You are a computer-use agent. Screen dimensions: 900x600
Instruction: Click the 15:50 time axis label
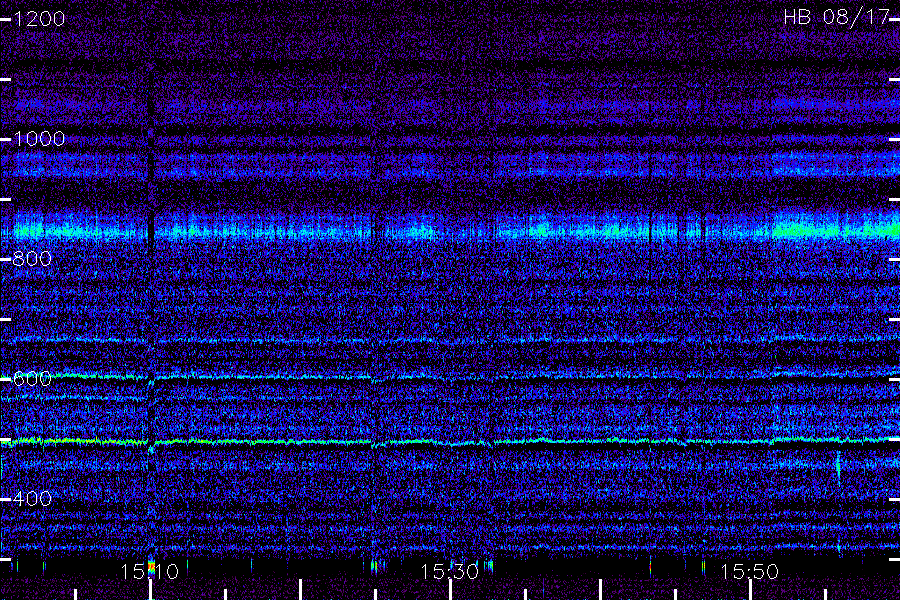pyautogui.click(x=750, y=571)
